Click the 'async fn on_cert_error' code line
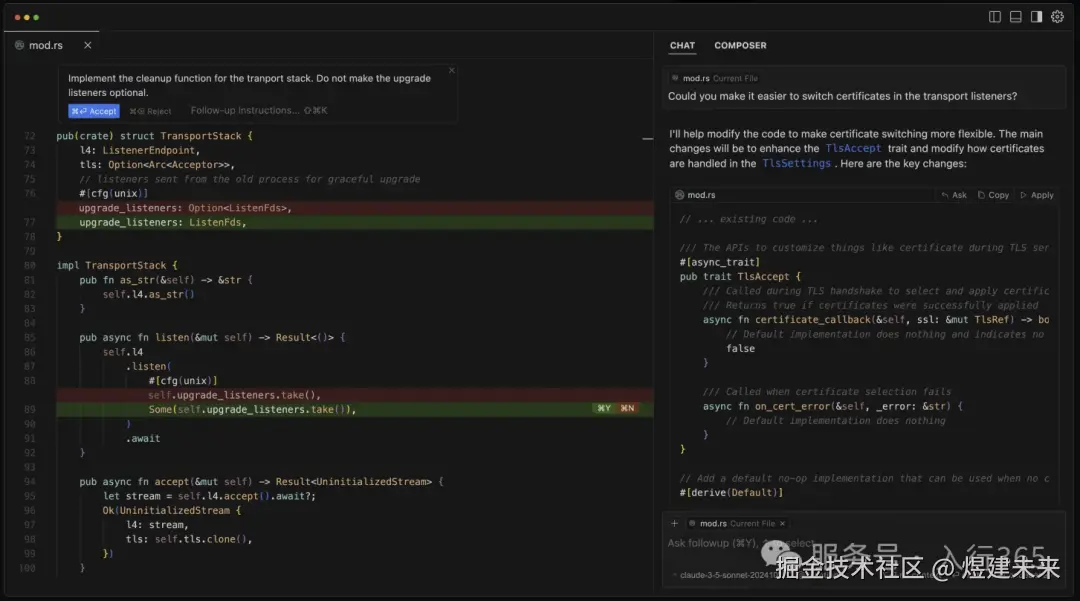The width and height of the screenshot is (1080, 601). click(x=833, y=407)
